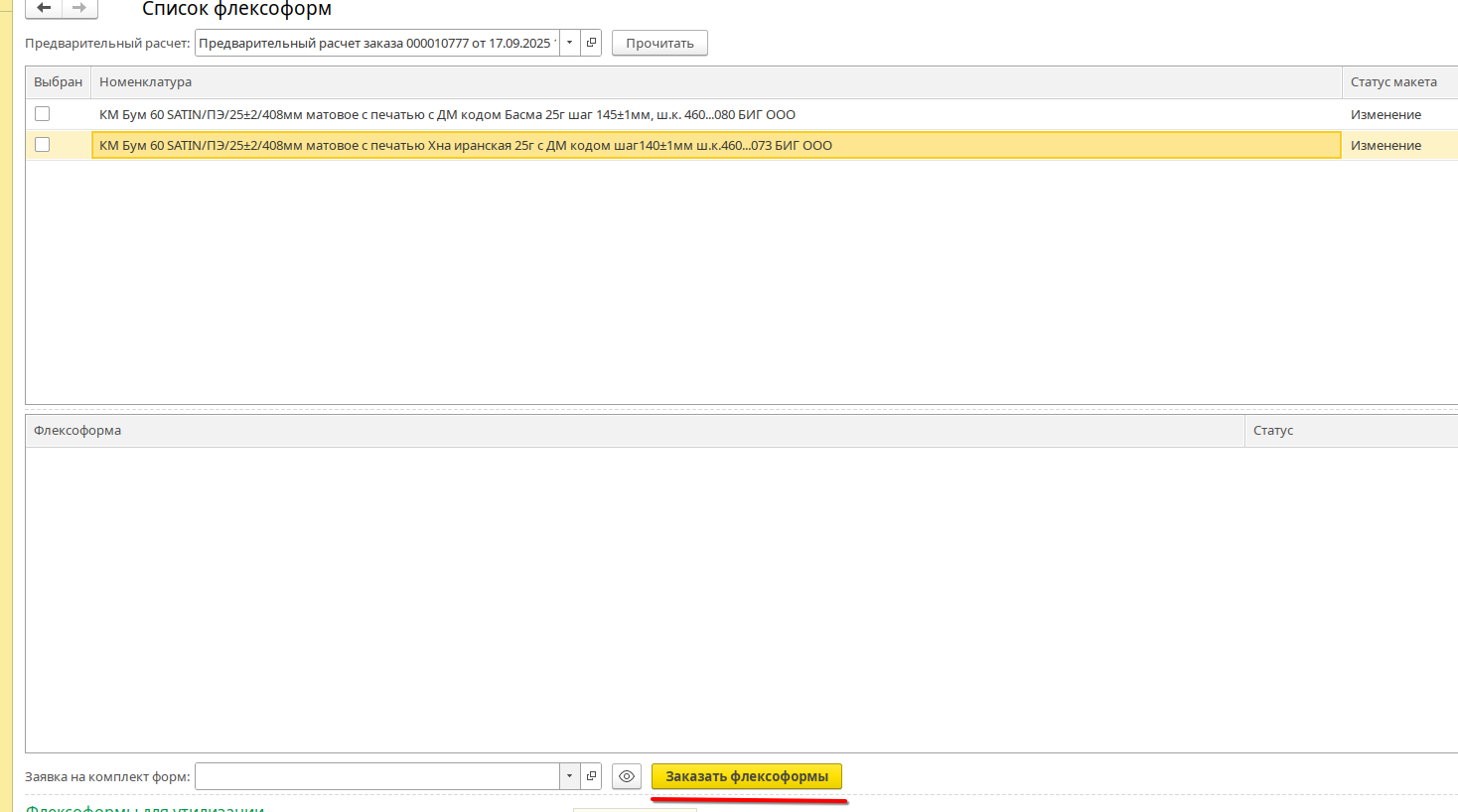Click the Статус header in the lower table
1458x812 pixels.
(1272, 431)
